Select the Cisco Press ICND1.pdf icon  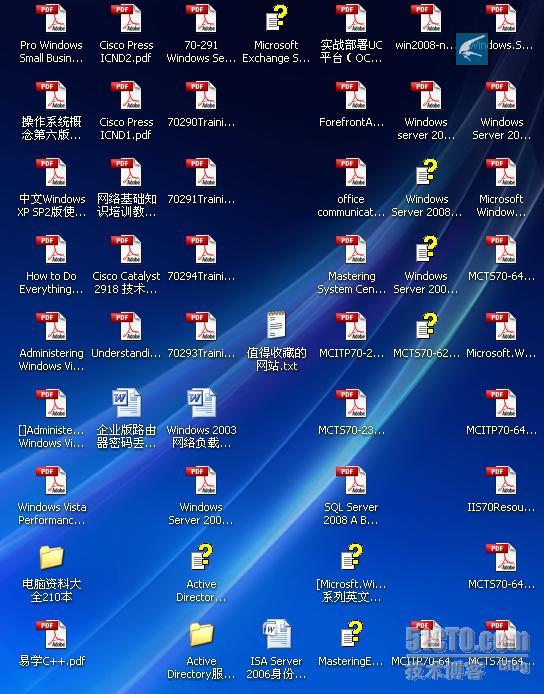(x=126, y=96)
